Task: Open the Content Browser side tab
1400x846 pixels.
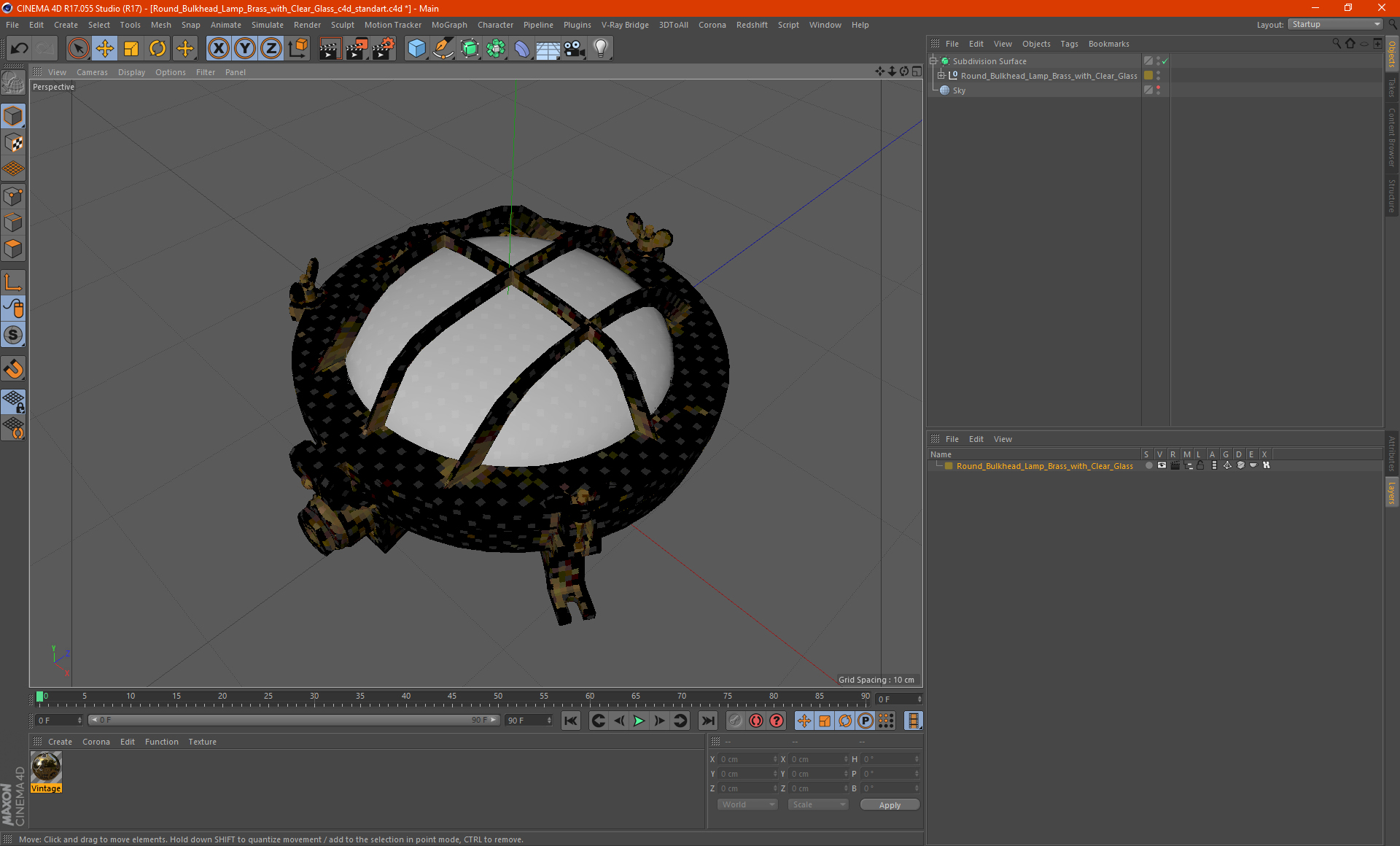Action: pyautogui.click(x=1392, y=137)
